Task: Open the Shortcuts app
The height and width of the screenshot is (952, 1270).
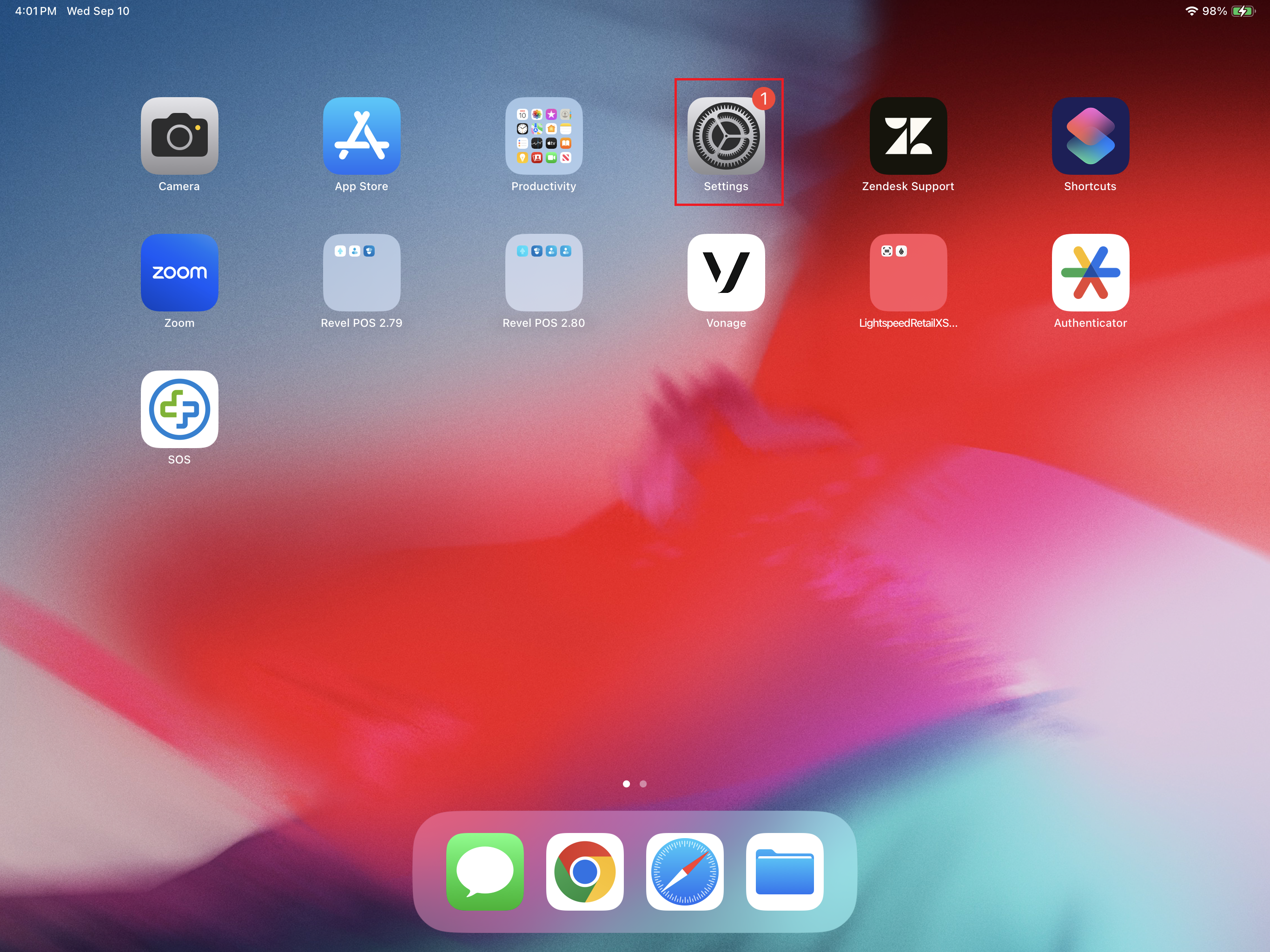Action: coord(1090,136)
